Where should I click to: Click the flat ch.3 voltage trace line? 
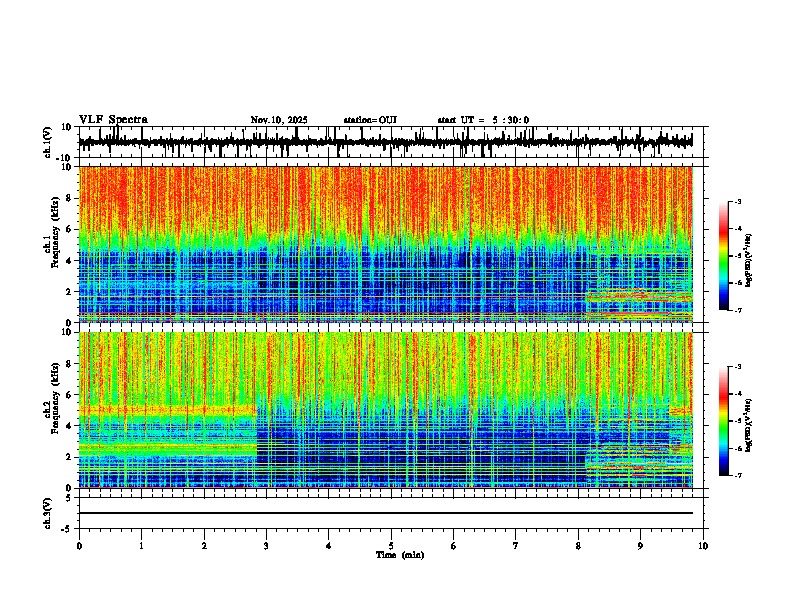(386, 513)
